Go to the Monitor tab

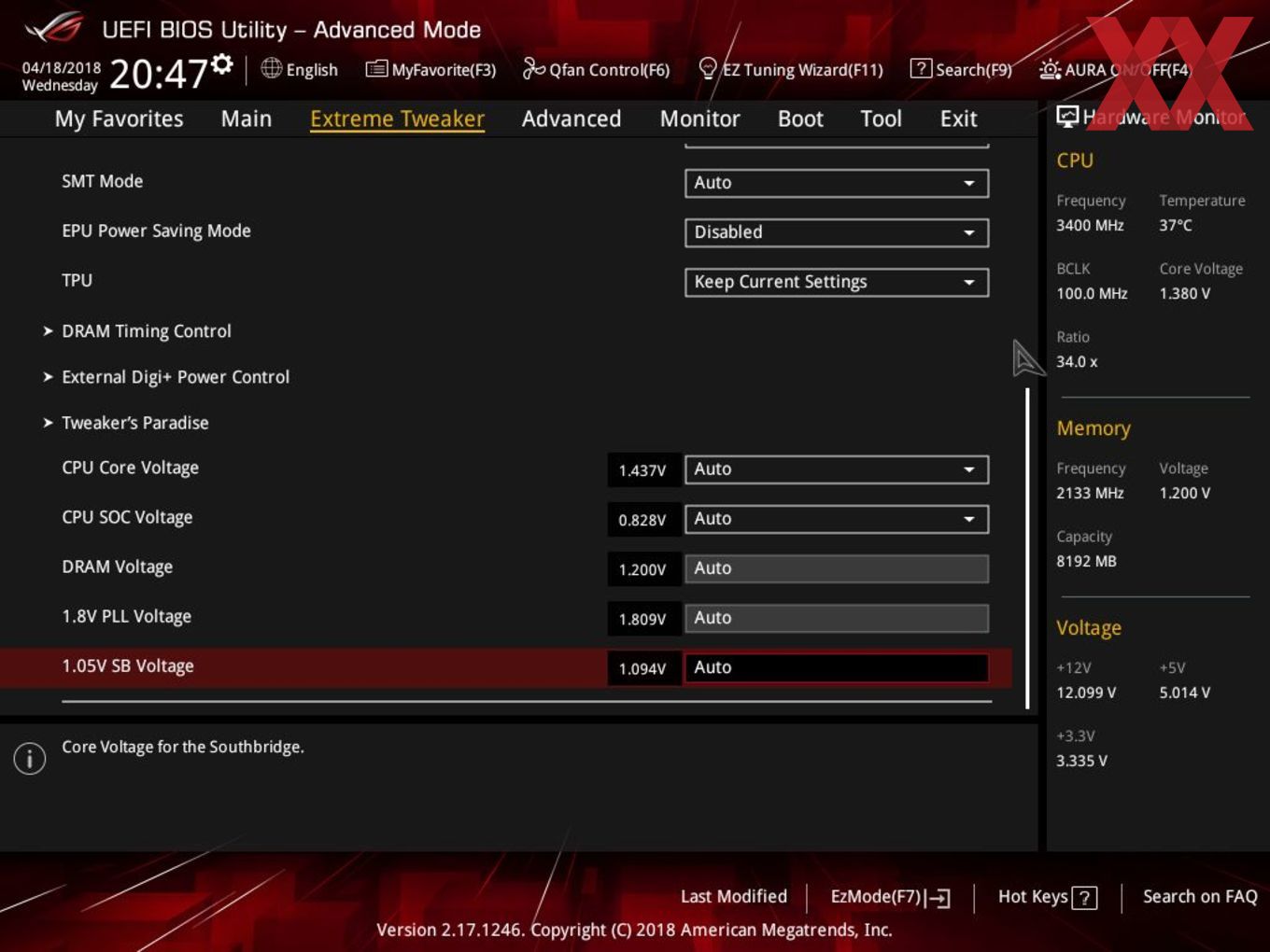coord(699,119)
